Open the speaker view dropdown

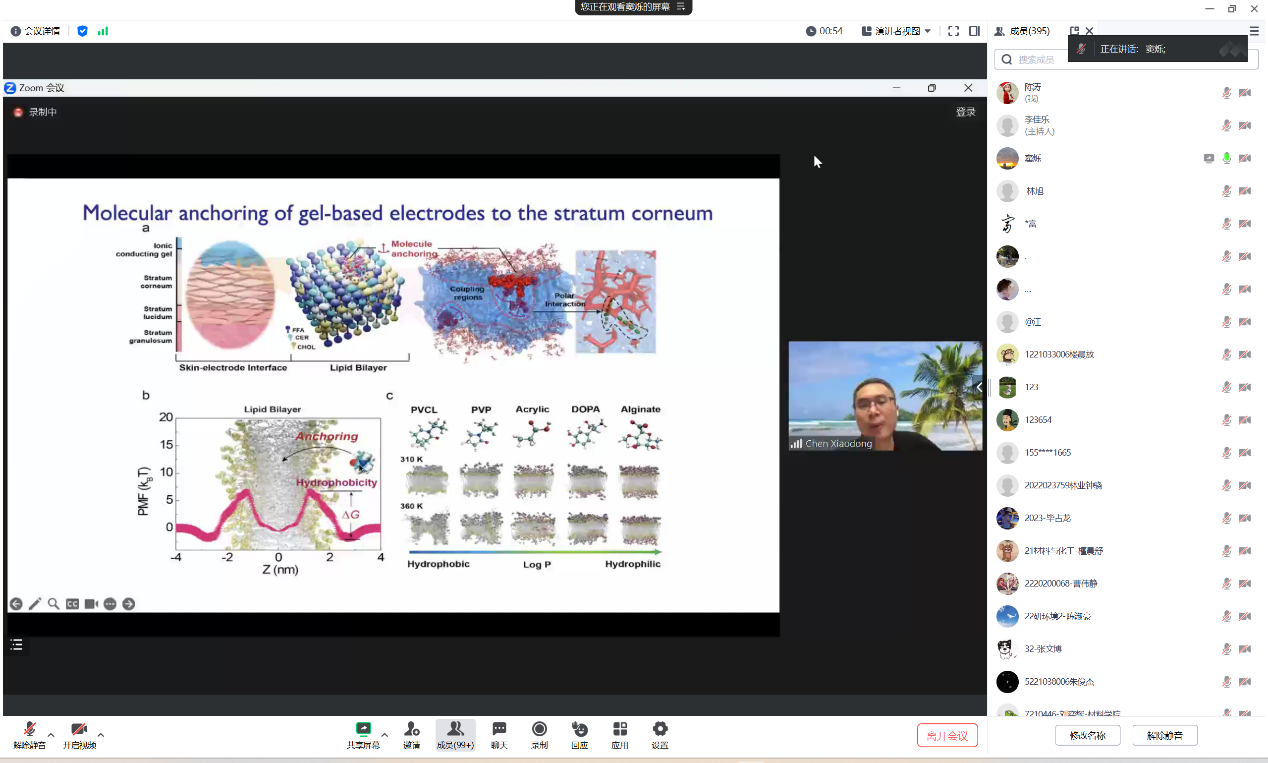896,31
